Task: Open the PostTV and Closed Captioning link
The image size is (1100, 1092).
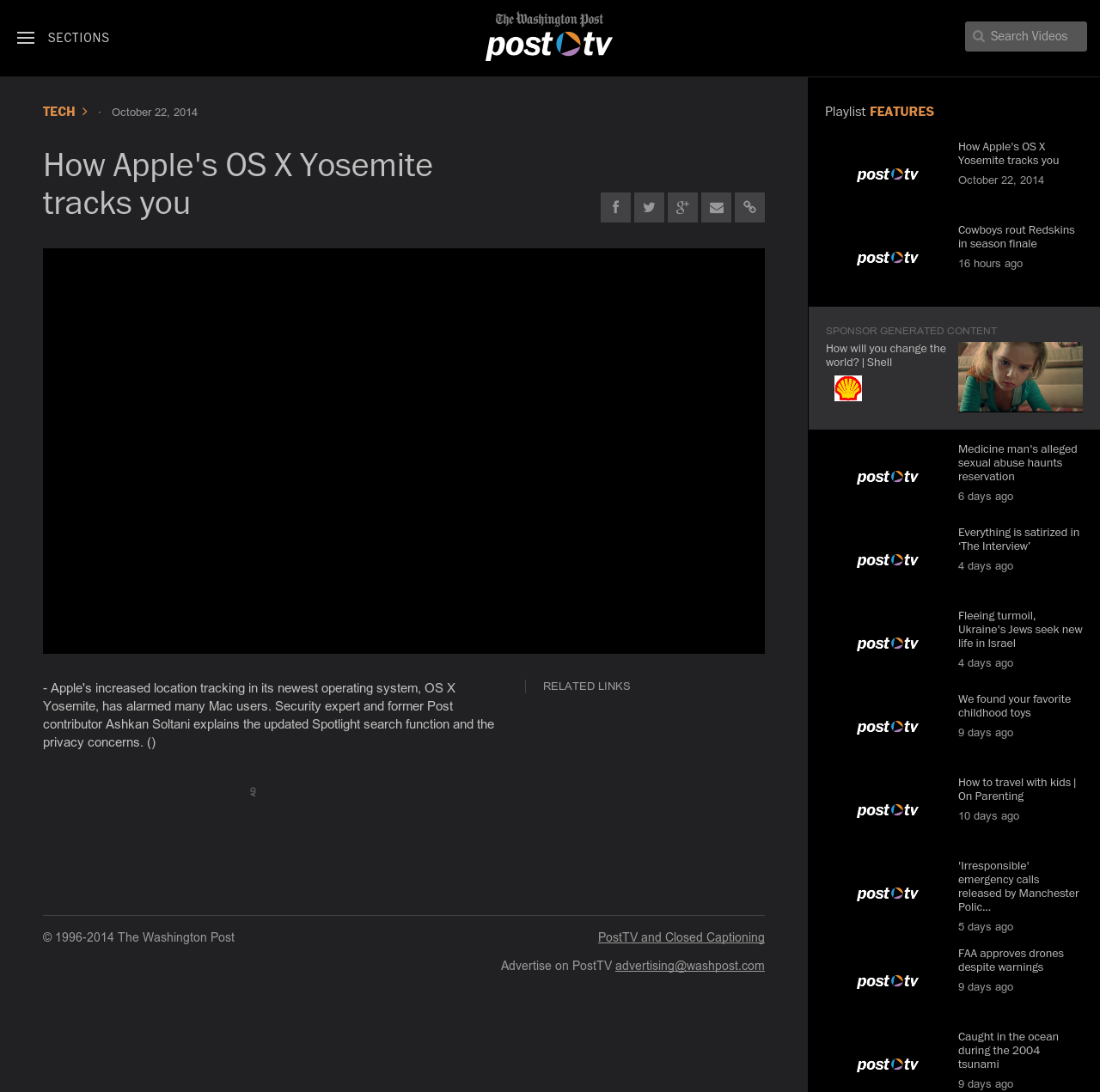Action: tap(681, 937)
